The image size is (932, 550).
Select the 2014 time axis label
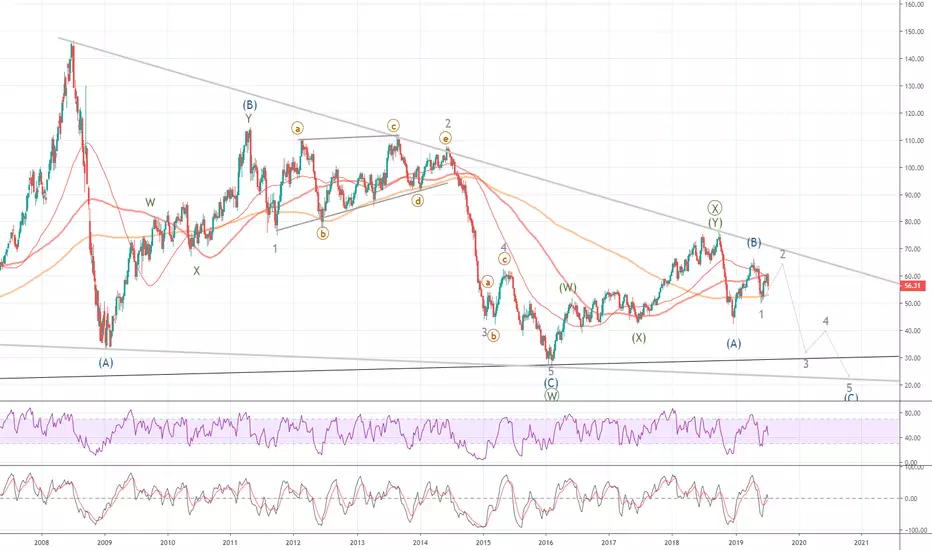click(x=420, y=542)
